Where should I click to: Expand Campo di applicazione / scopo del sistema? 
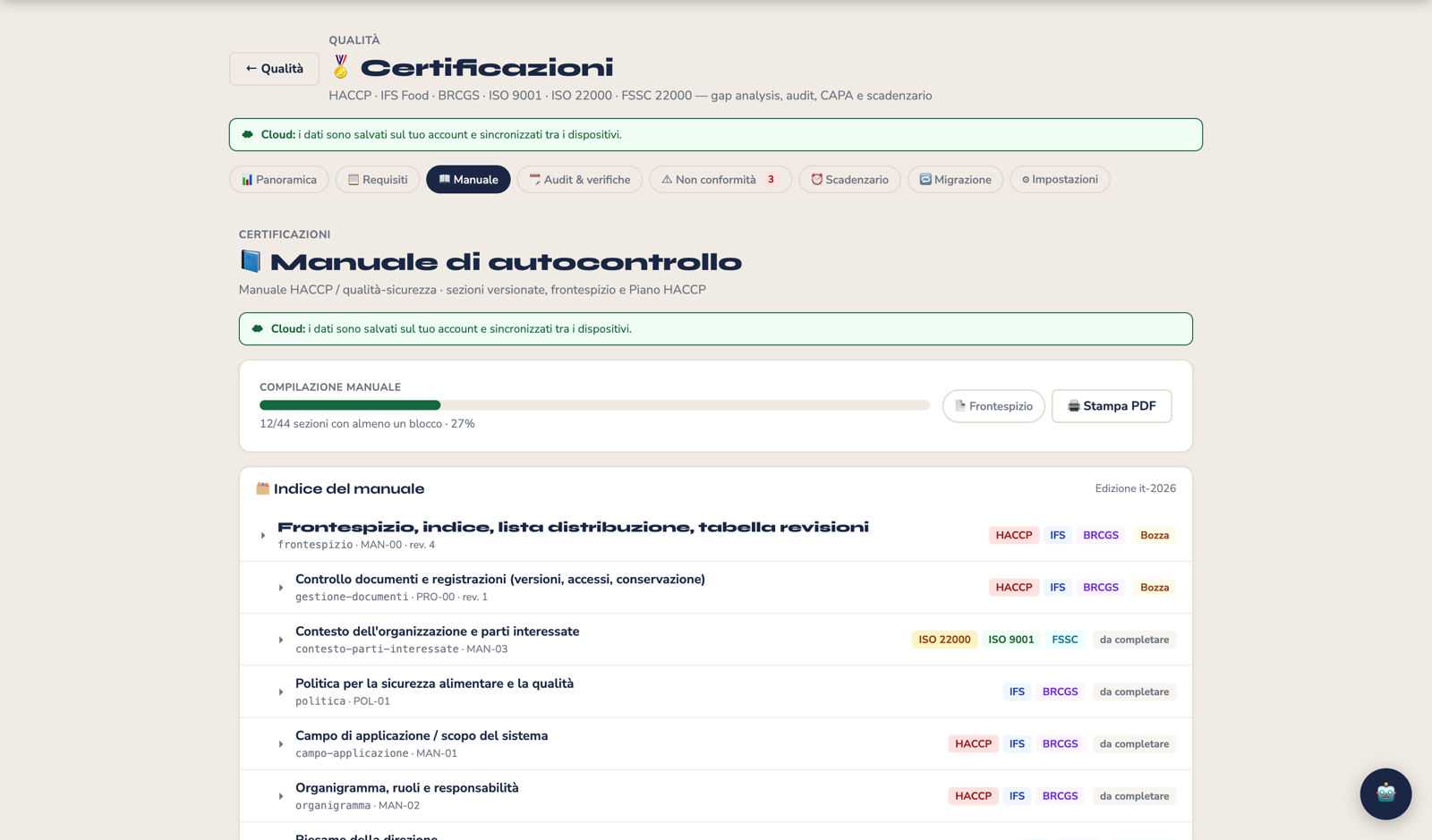(281, 744)
